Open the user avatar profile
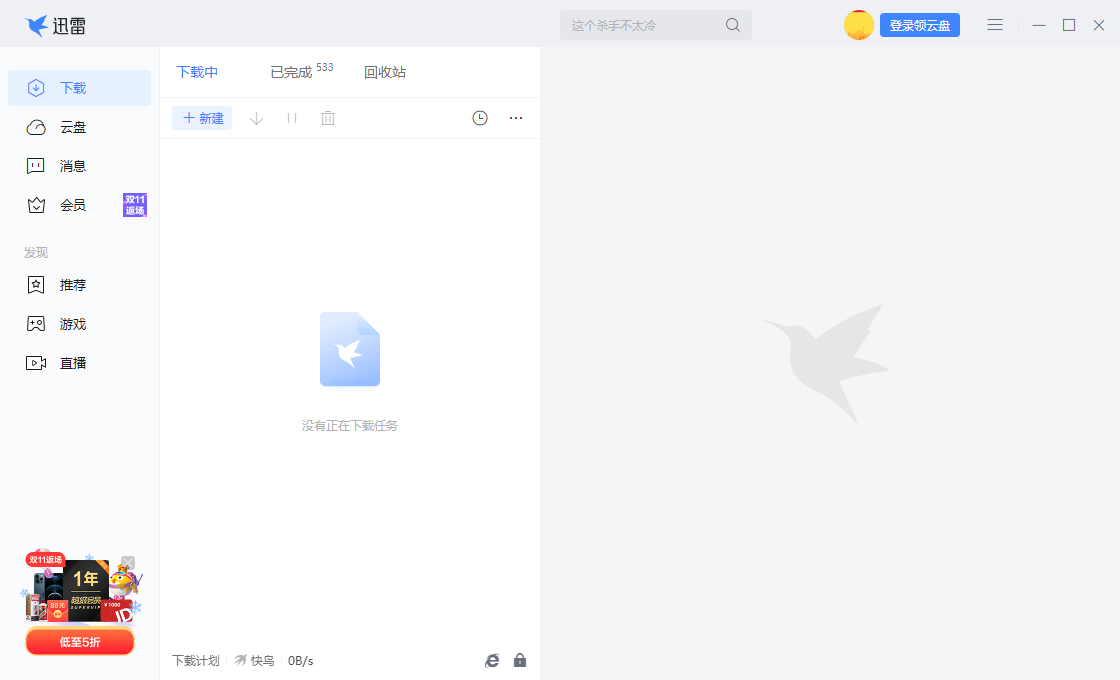Viewport: 1120px width, 680px height. pos(858,25)
